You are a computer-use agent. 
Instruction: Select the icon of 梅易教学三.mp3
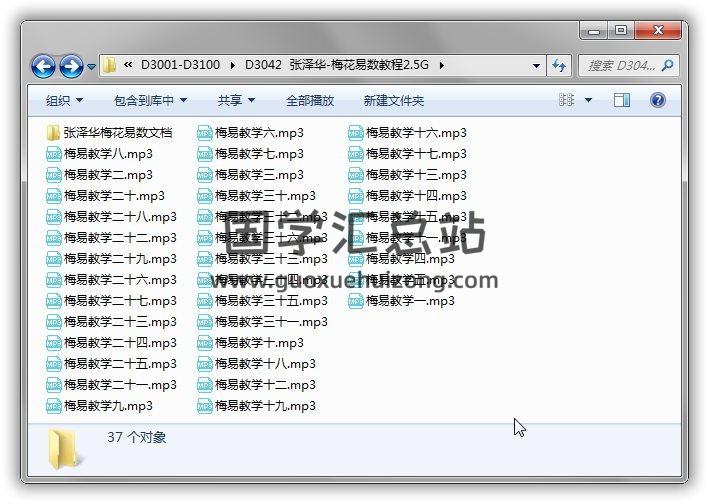point(204,175)
